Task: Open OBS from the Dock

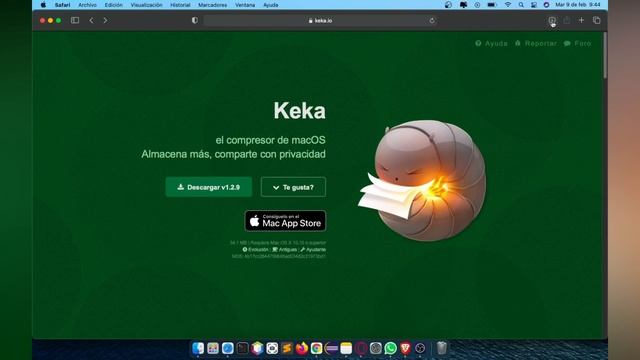Action: 420,348
